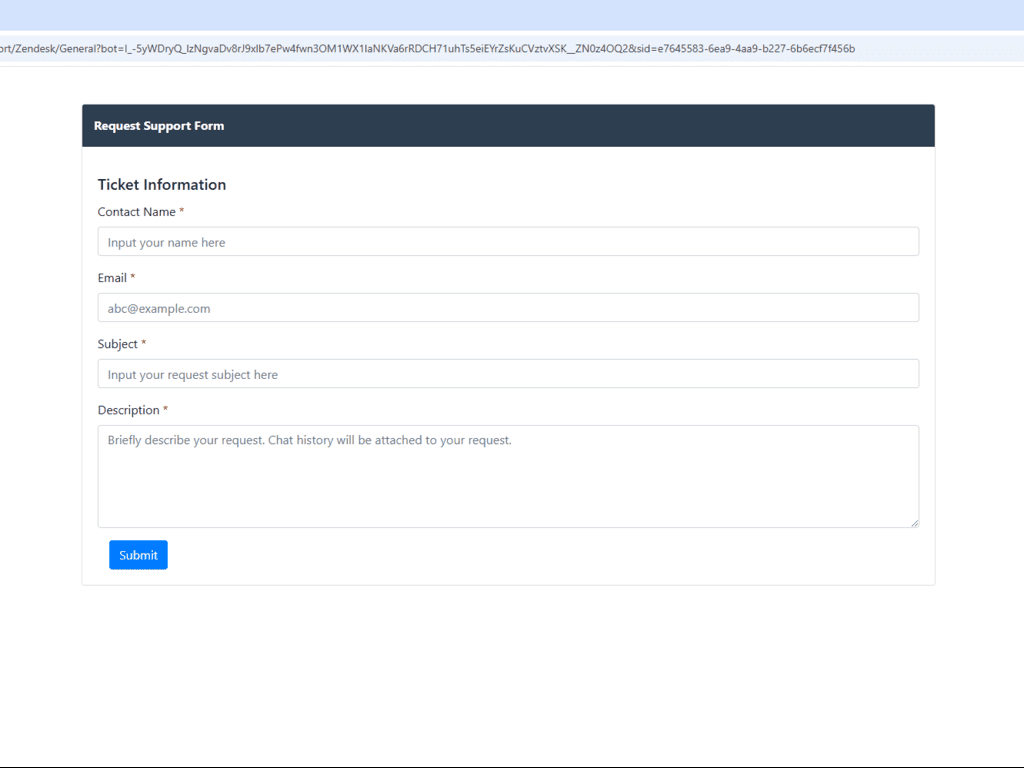Click the Contact Name label text
Screen dimensions: 1024x768
pyautogui.click(x=136, y=212)
